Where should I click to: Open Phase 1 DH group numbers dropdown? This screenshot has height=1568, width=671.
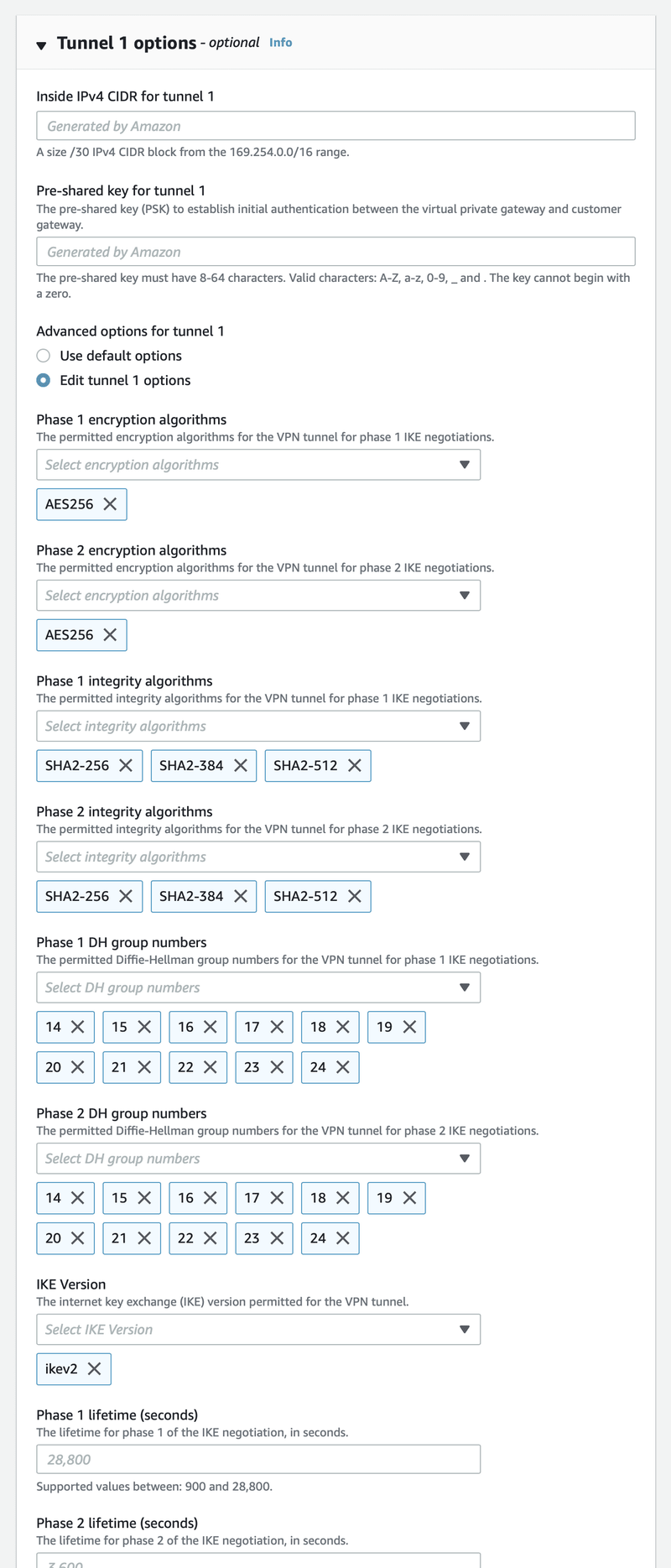coord(258,987)
